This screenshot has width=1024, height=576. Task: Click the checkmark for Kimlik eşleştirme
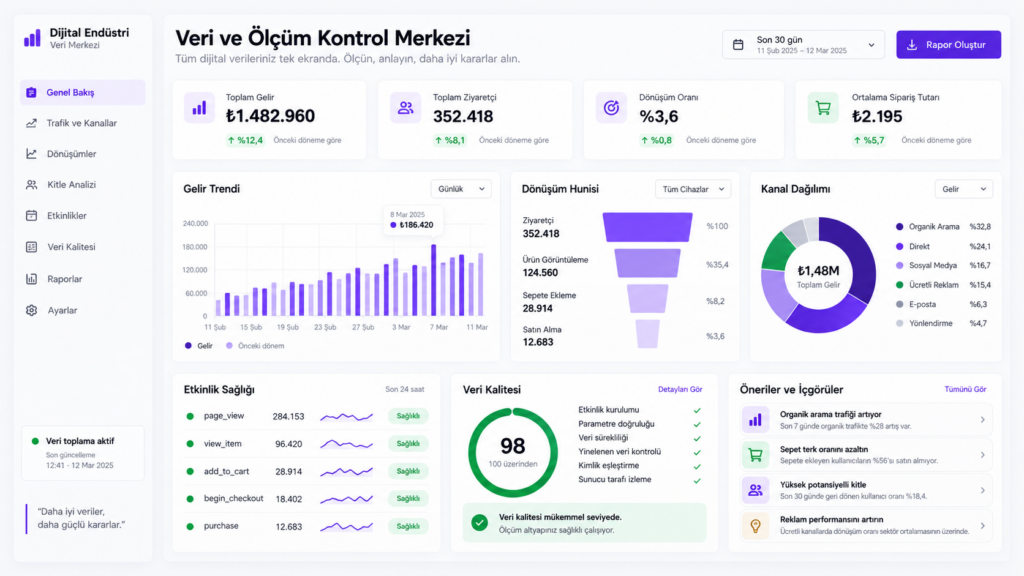[x=697, y=466]
